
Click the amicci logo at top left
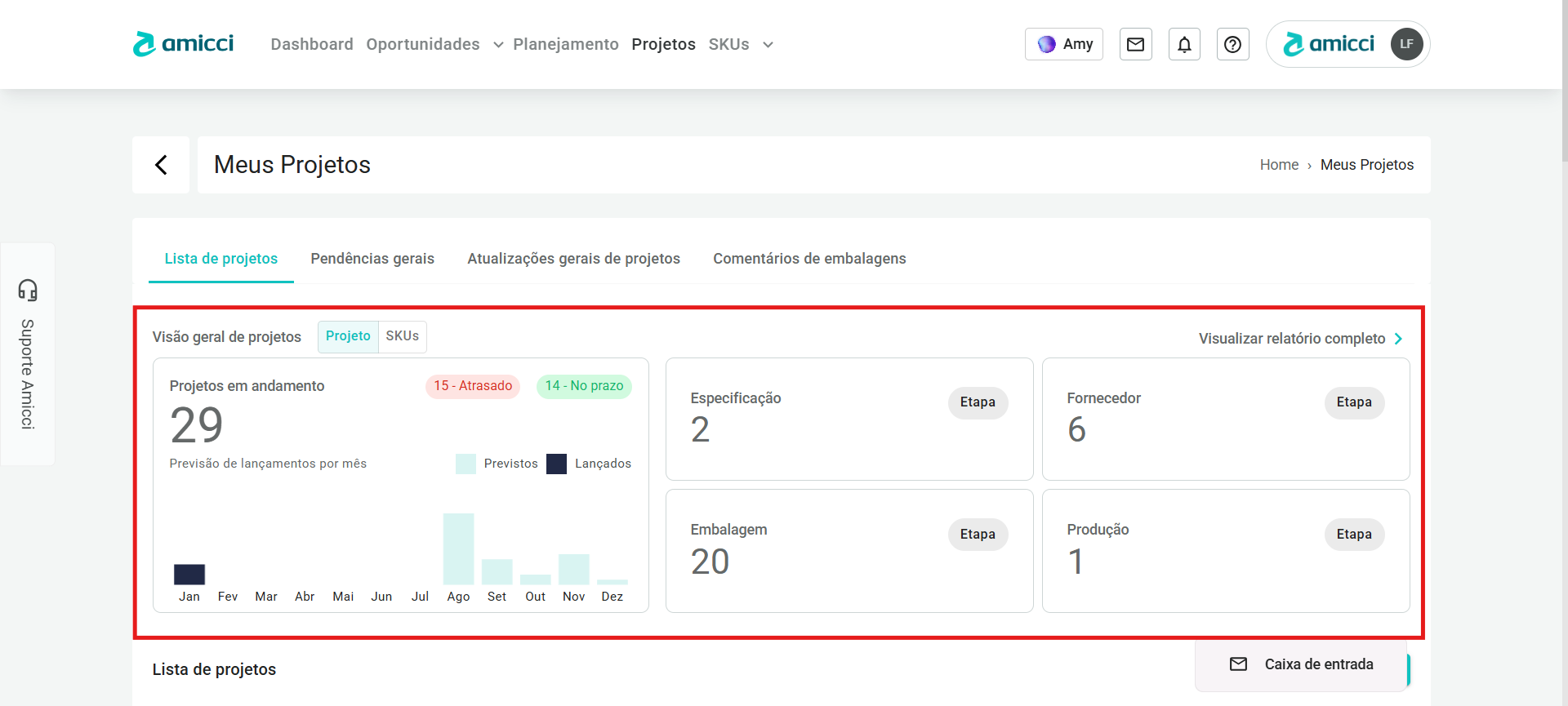184,44
